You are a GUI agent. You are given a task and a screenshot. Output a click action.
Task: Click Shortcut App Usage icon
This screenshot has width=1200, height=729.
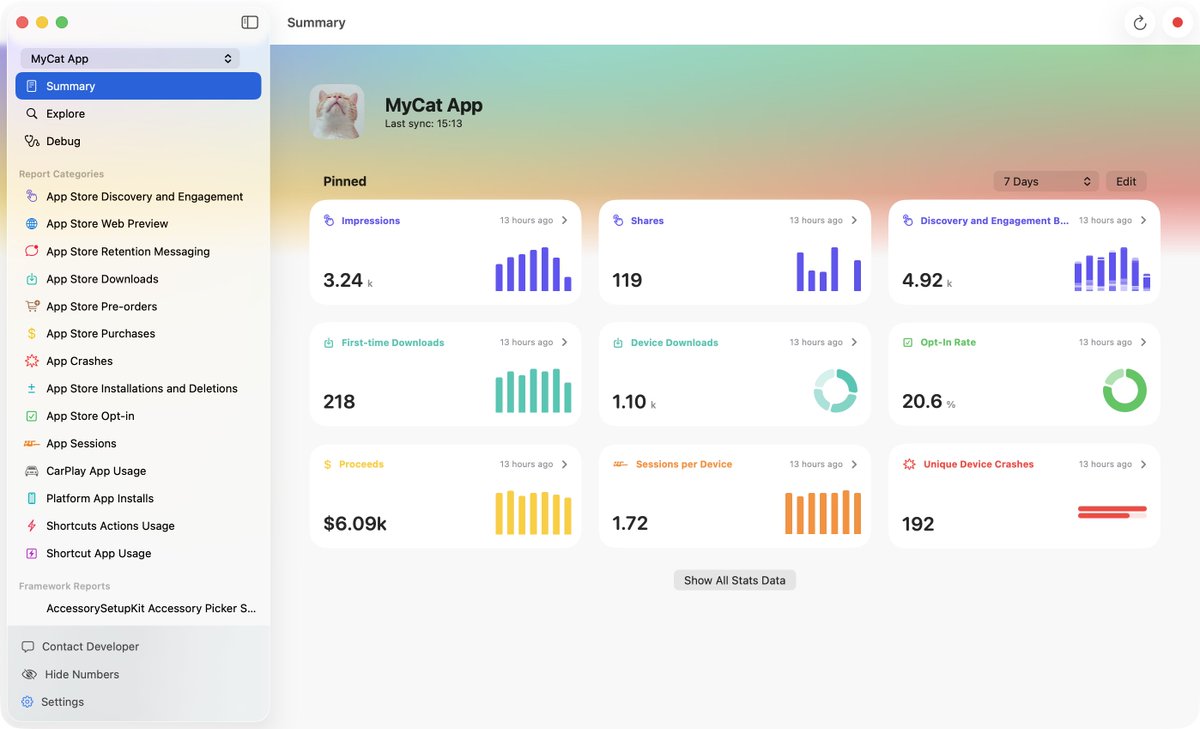tap(32, 553)
